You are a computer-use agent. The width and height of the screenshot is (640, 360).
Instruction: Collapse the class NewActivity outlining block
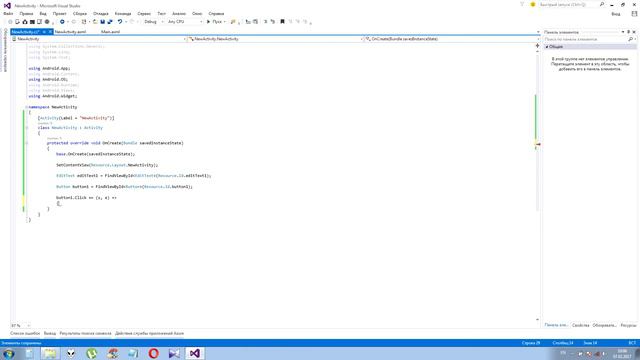point(27,128)
